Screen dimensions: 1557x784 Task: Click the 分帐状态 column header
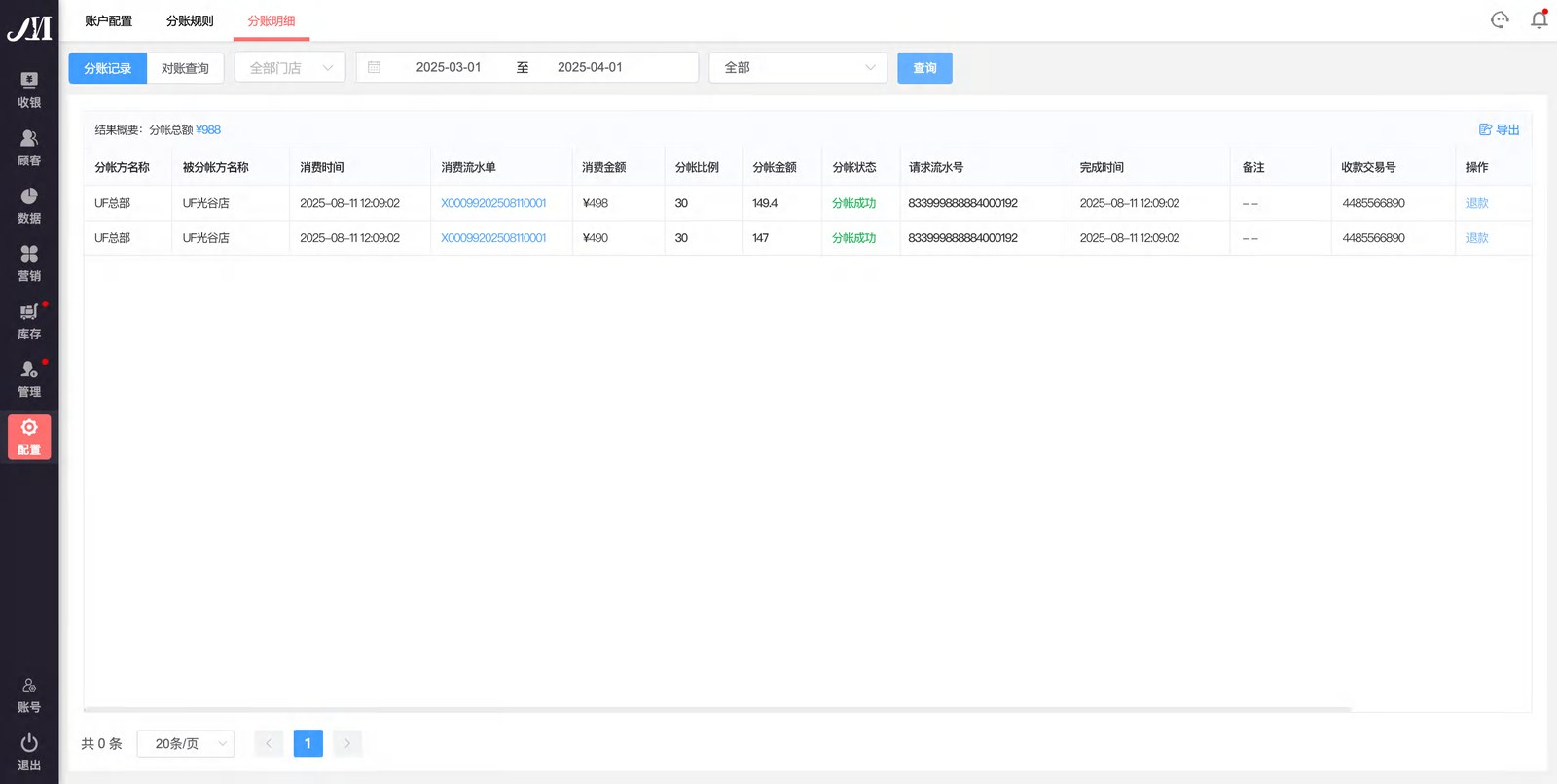pos(854,167)
